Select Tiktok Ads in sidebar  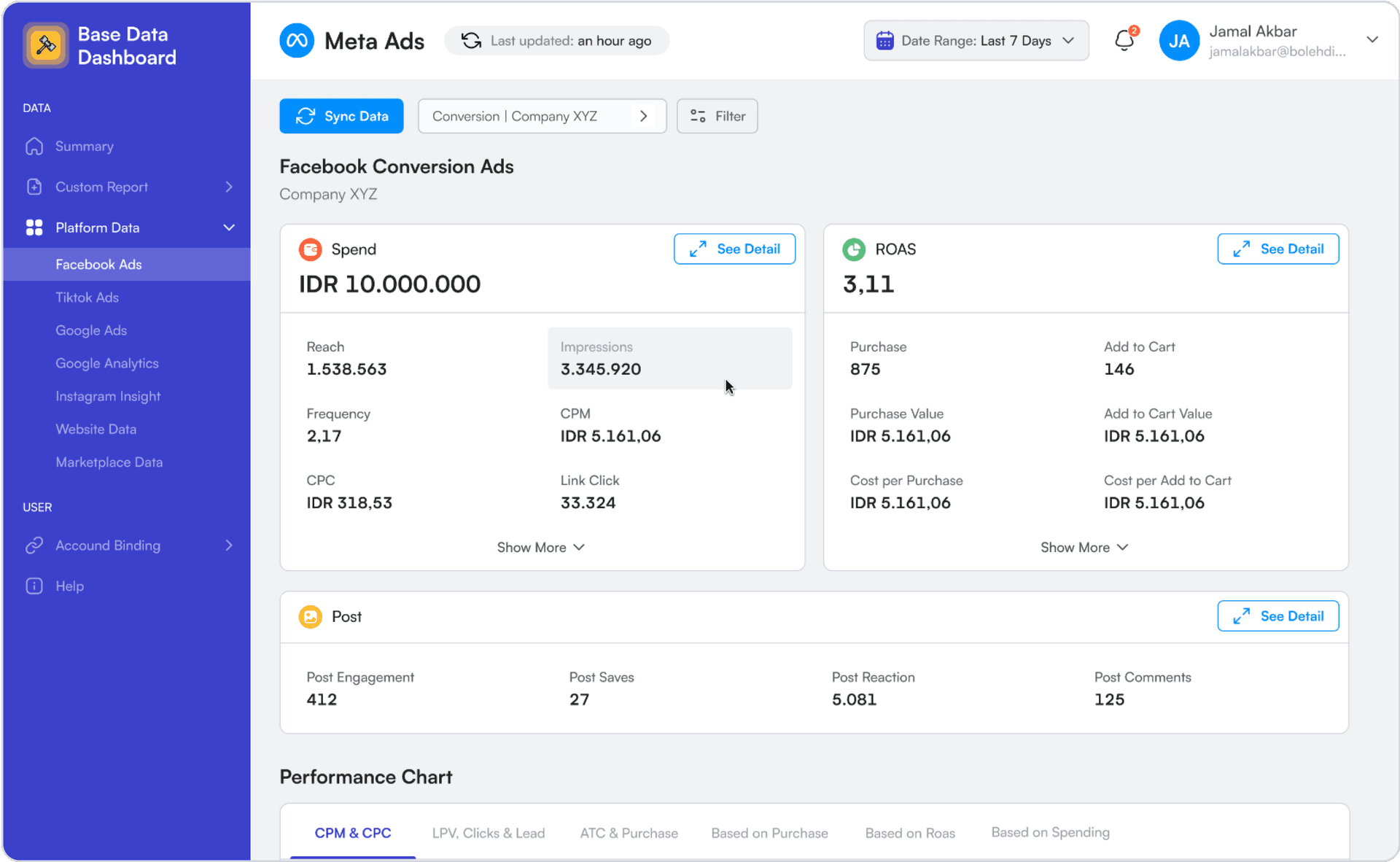(x=87, y=298)
